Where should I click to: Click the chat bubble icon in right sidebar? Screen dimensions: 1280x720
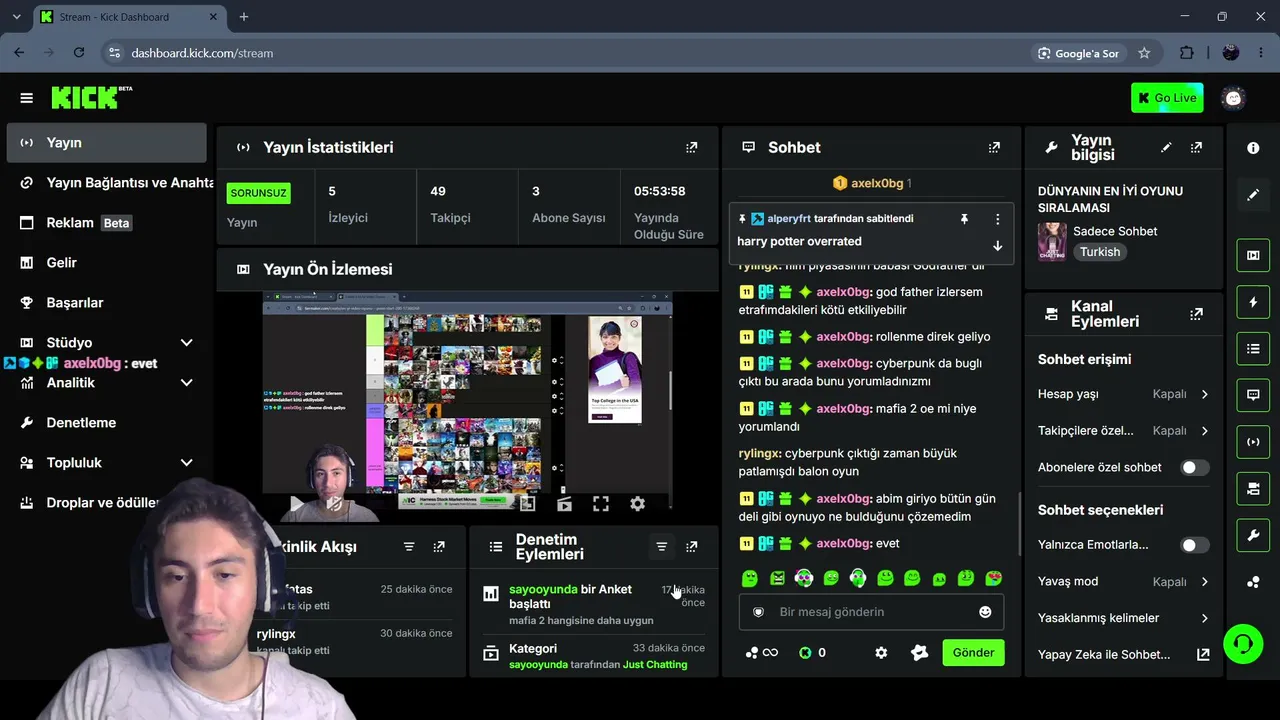[x=1253, y=395]
